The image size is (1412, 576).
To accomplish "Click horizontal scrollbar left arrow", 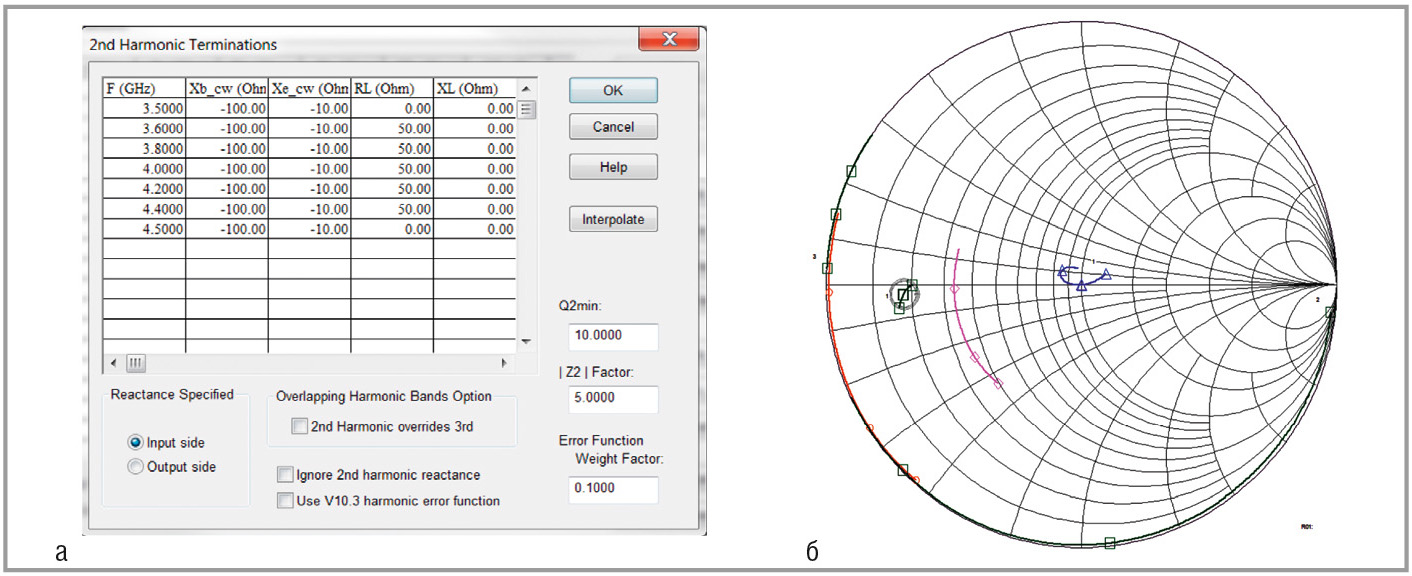I will click(x=112, y=362).
